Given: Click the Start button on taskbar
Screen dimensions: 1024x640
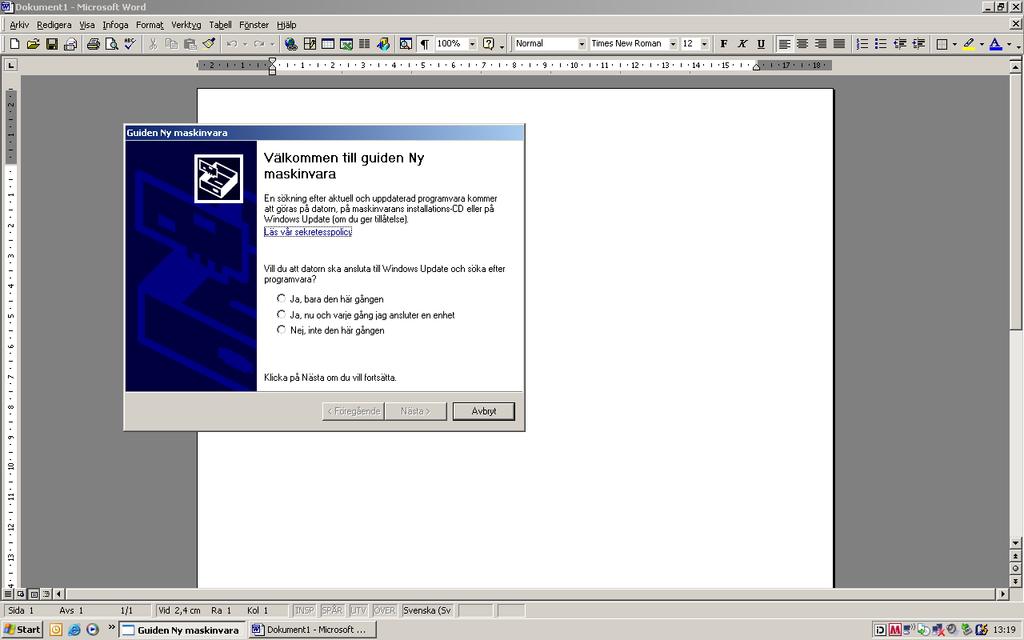Looking at the screenshot, I should click(x=23, y=630).
